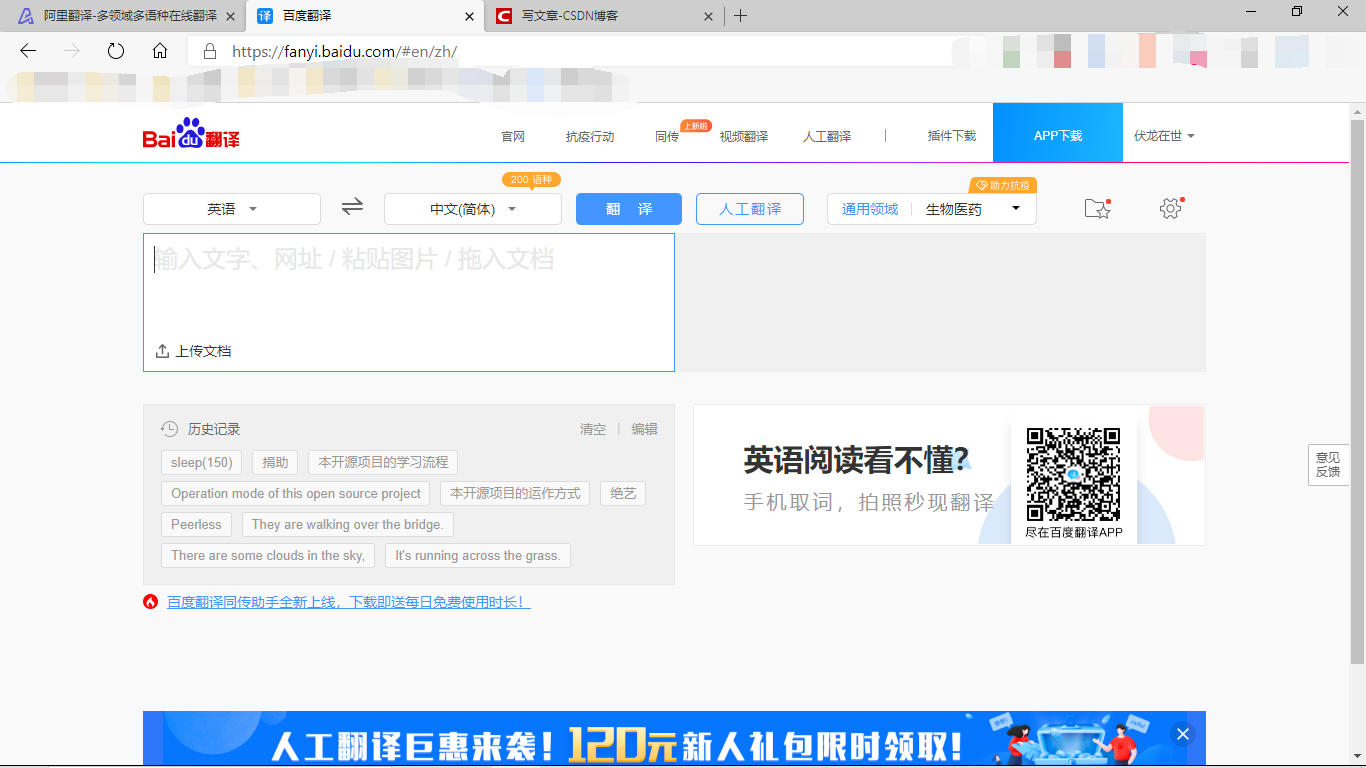Open the 英语 source language dropdown
The image size is (1366, 768).
point(232,209)
